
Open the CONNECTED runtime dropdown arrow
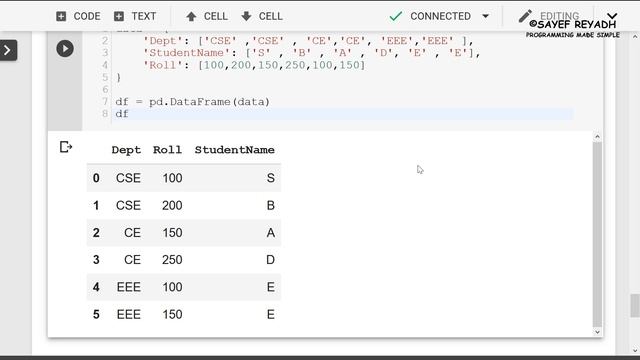click(x=485, y=16)
